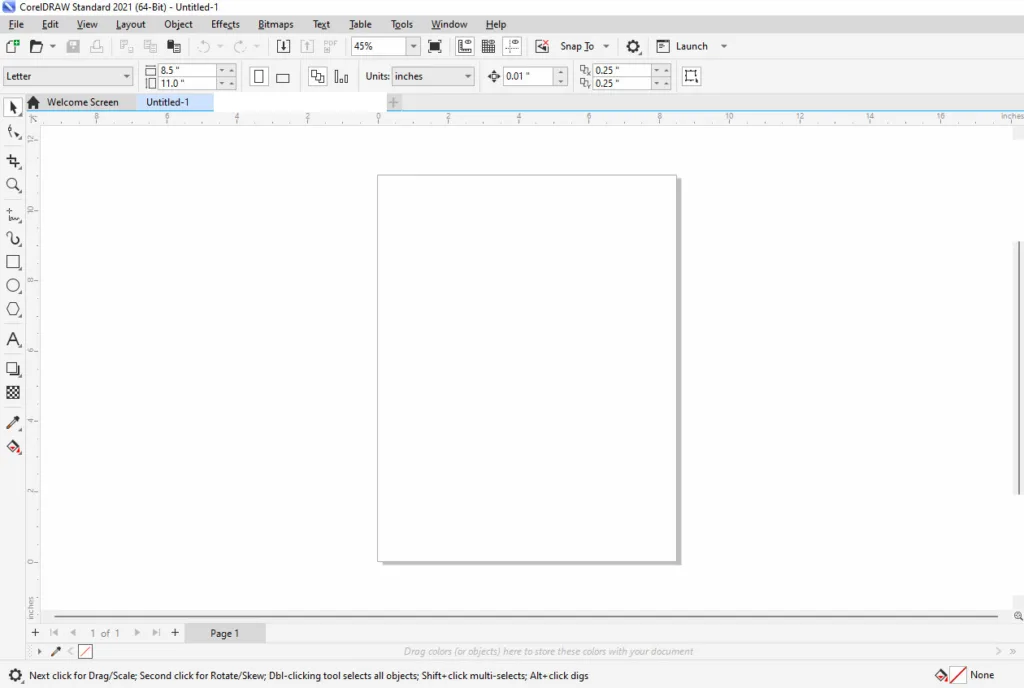
Task: Open the Object menu
Action: [x=178, y=24]
